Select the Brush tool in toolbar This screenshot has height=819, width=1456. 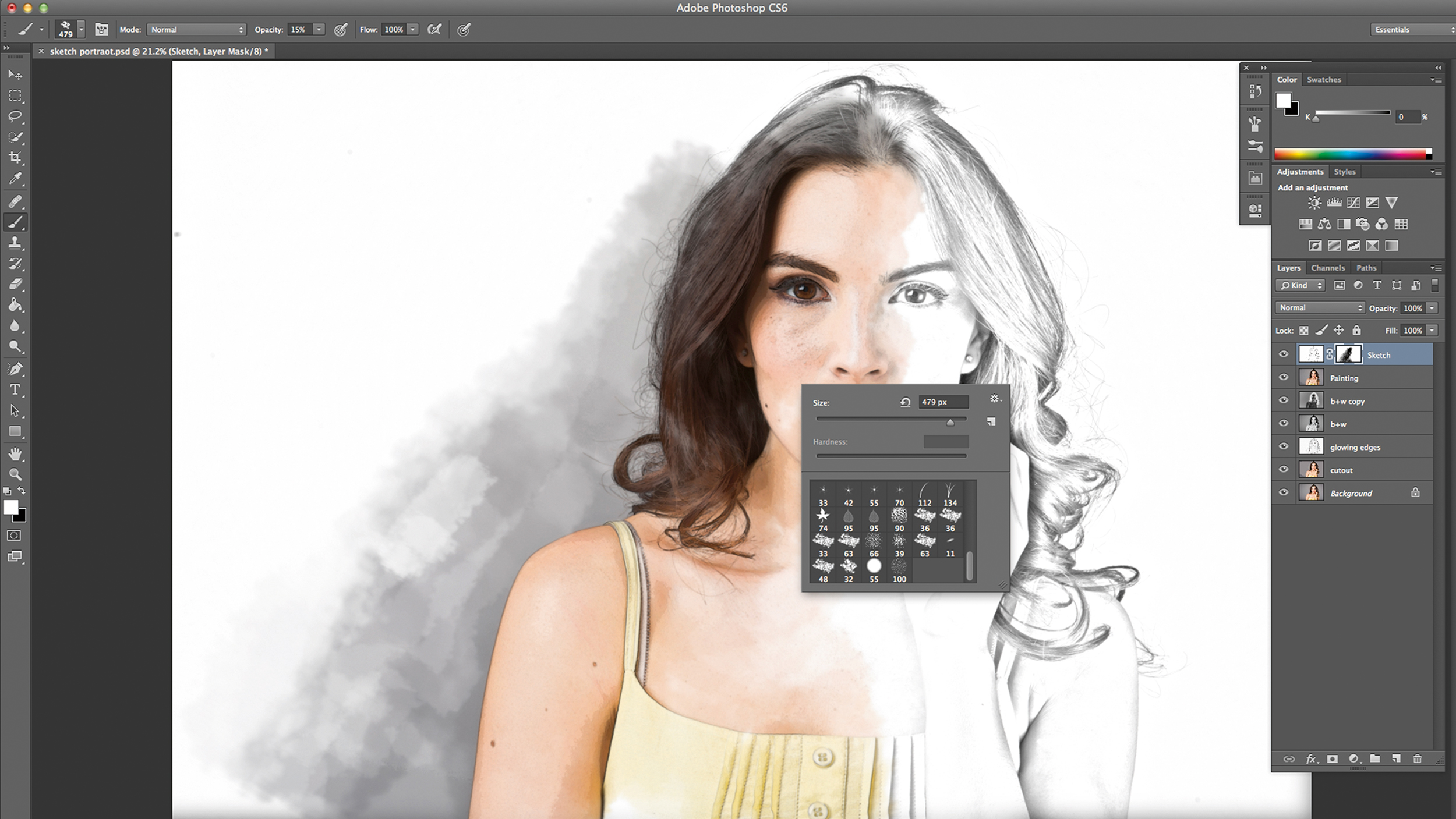[15, 222]
